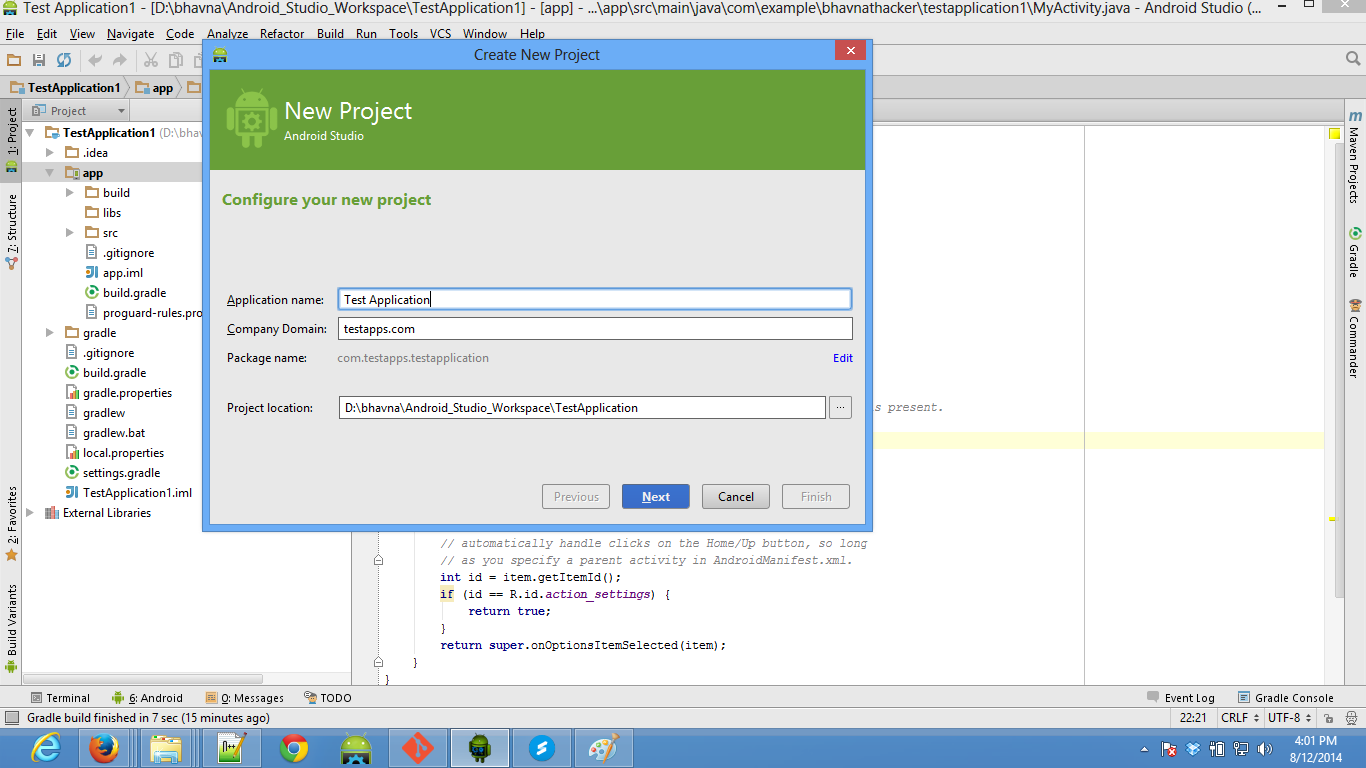
Task: Click Next in the New Project wizard
Action: click(655, 496)
